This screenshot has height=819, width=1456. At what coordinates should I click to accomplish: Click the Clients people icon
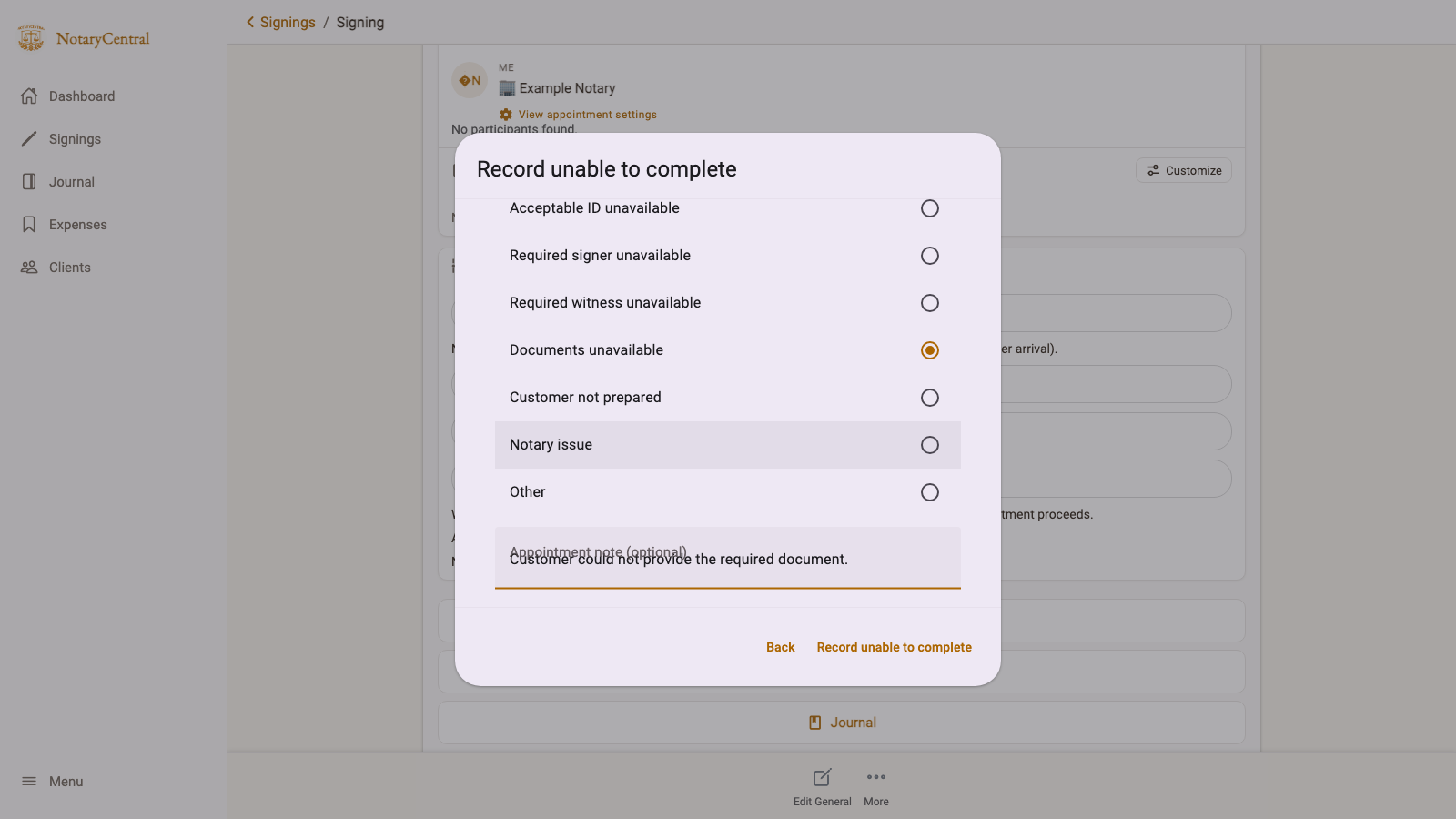click(x=29, y=268)
